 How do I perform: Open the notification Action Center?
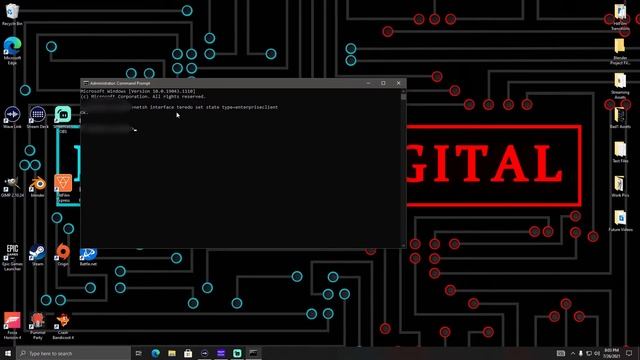(x=629, y=353)
